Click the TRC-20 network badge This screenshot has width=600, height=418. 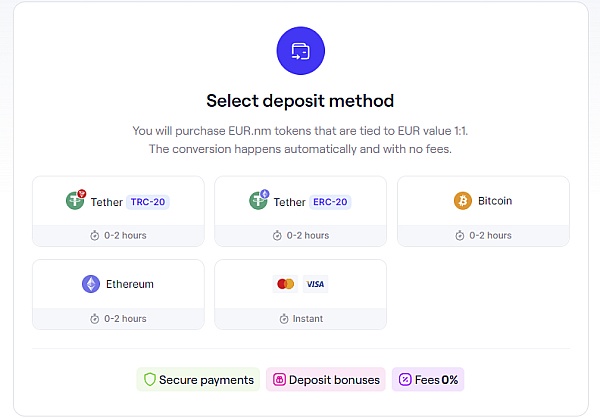click(148, 202)
